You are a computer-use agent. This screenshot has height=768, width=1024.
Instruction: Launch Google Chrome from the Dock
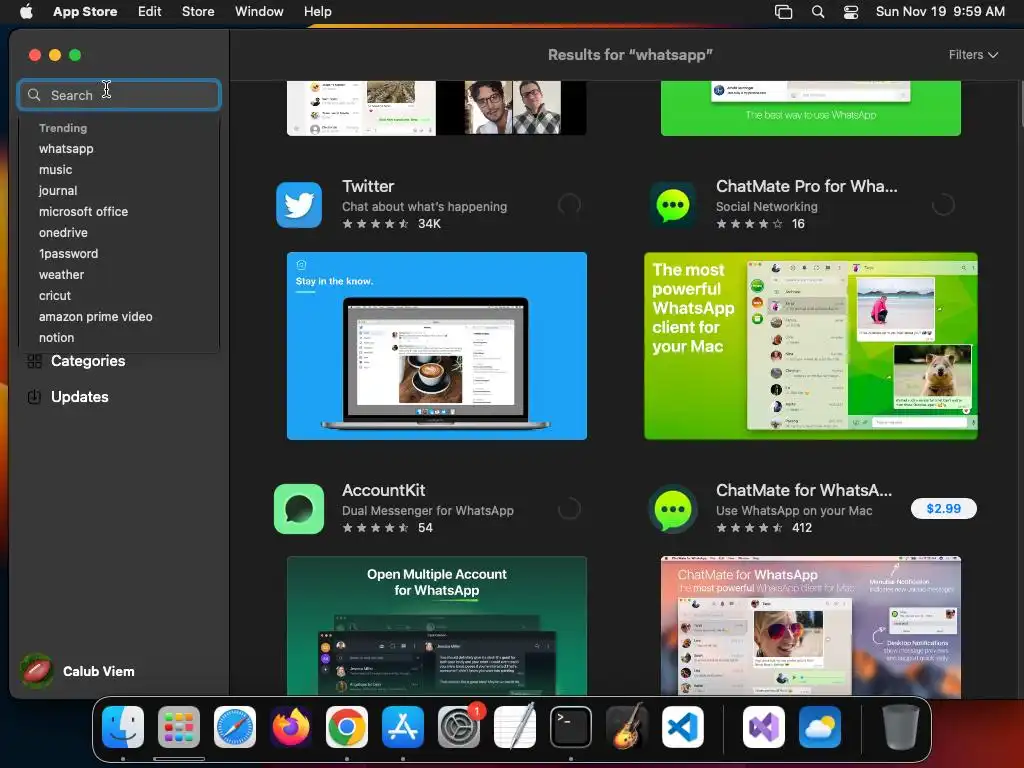coord(347,727)
